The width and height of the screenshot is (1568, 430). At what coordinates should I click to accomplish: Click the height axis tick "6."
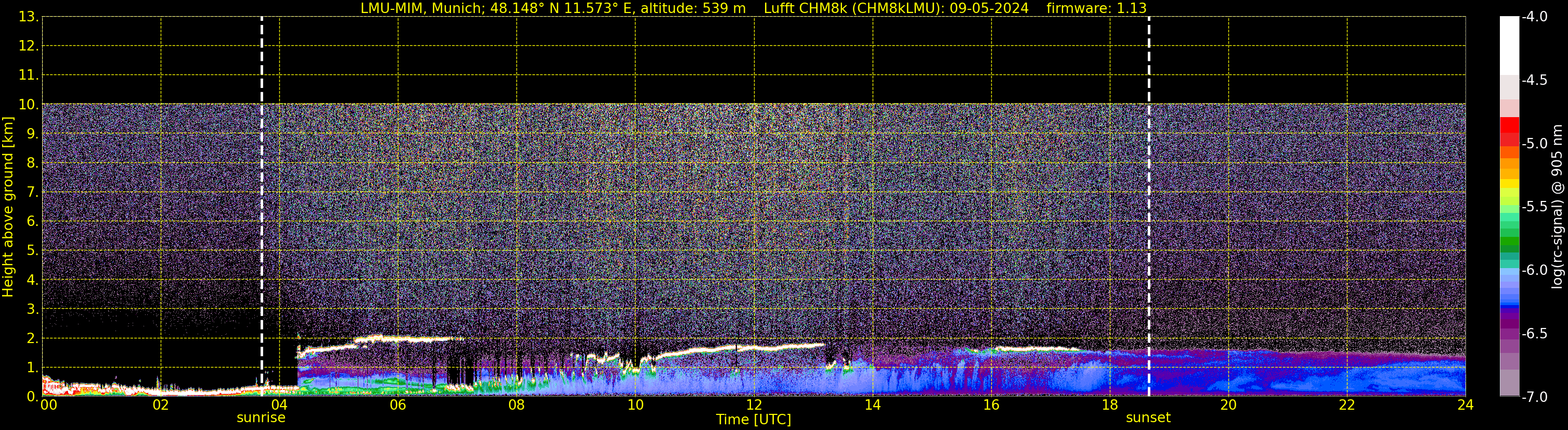(32, 222)
